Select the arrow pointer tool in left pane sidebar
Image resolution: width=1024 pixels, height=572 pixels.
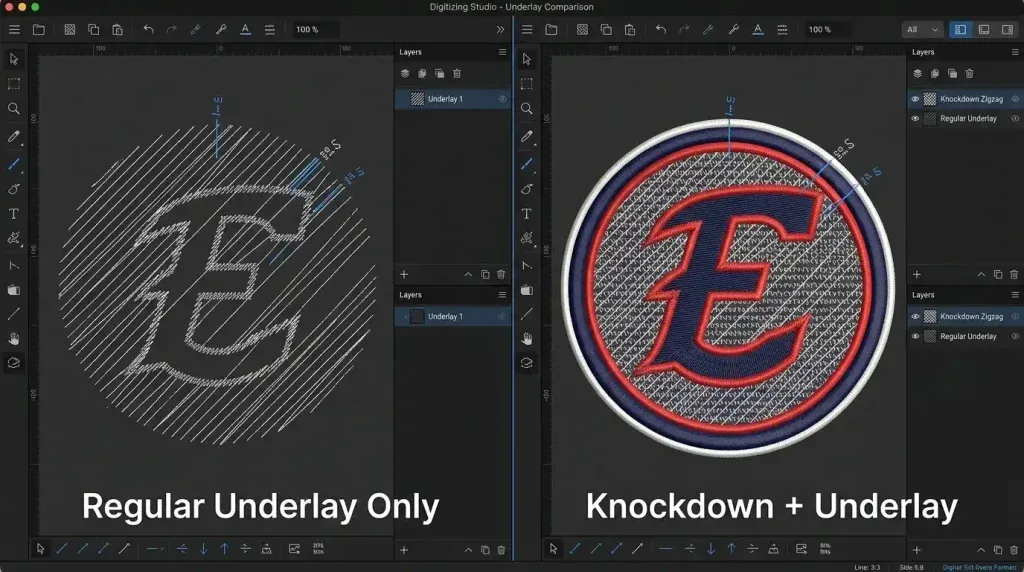pyautogui.click(x=14, y=59)
